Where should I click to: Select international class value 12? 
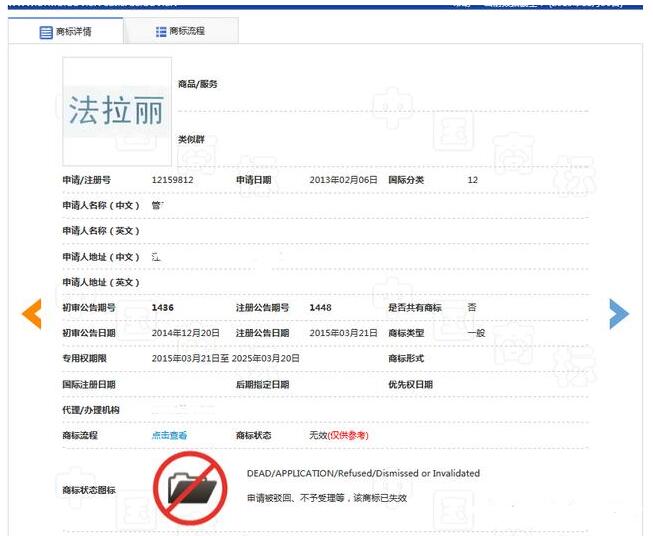point(473,180)
